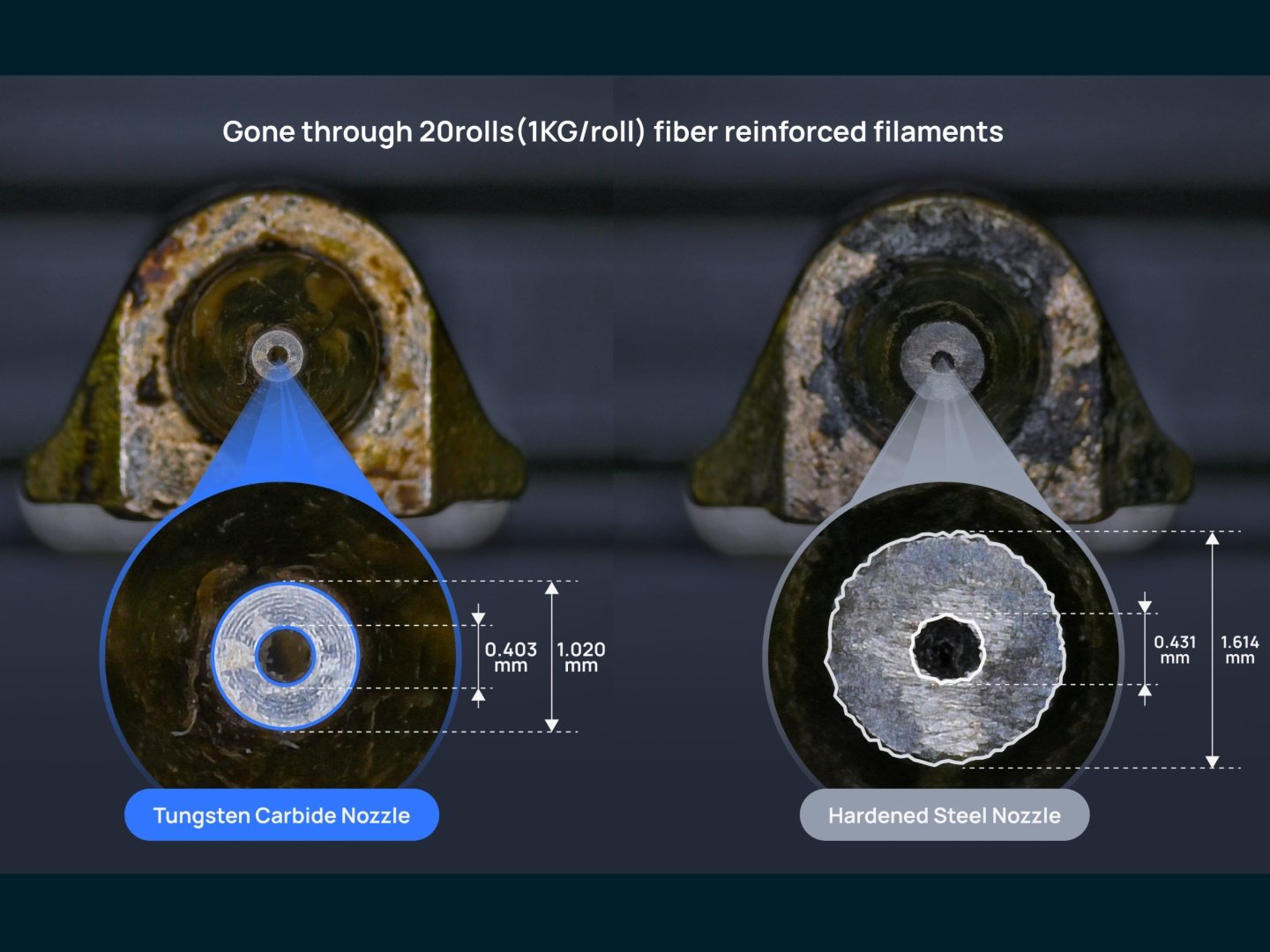
Task: Click the 0.431 mm measurement
Action: (x=1175, y=650)
